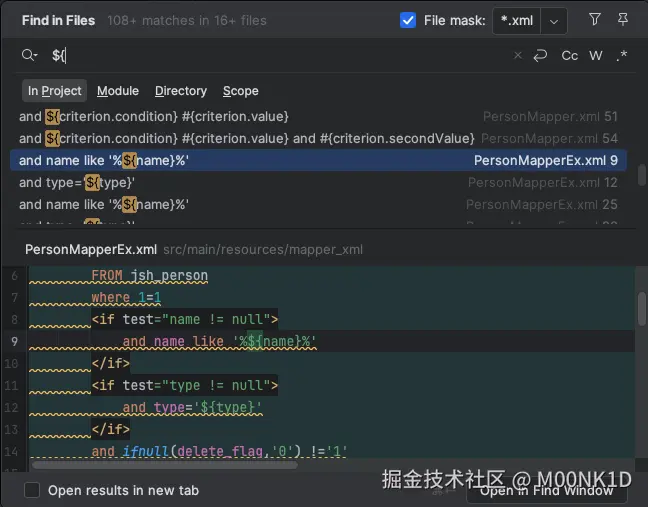
Task: Click path src/main/resources/mapper_xml
Action: coord(263,250)
